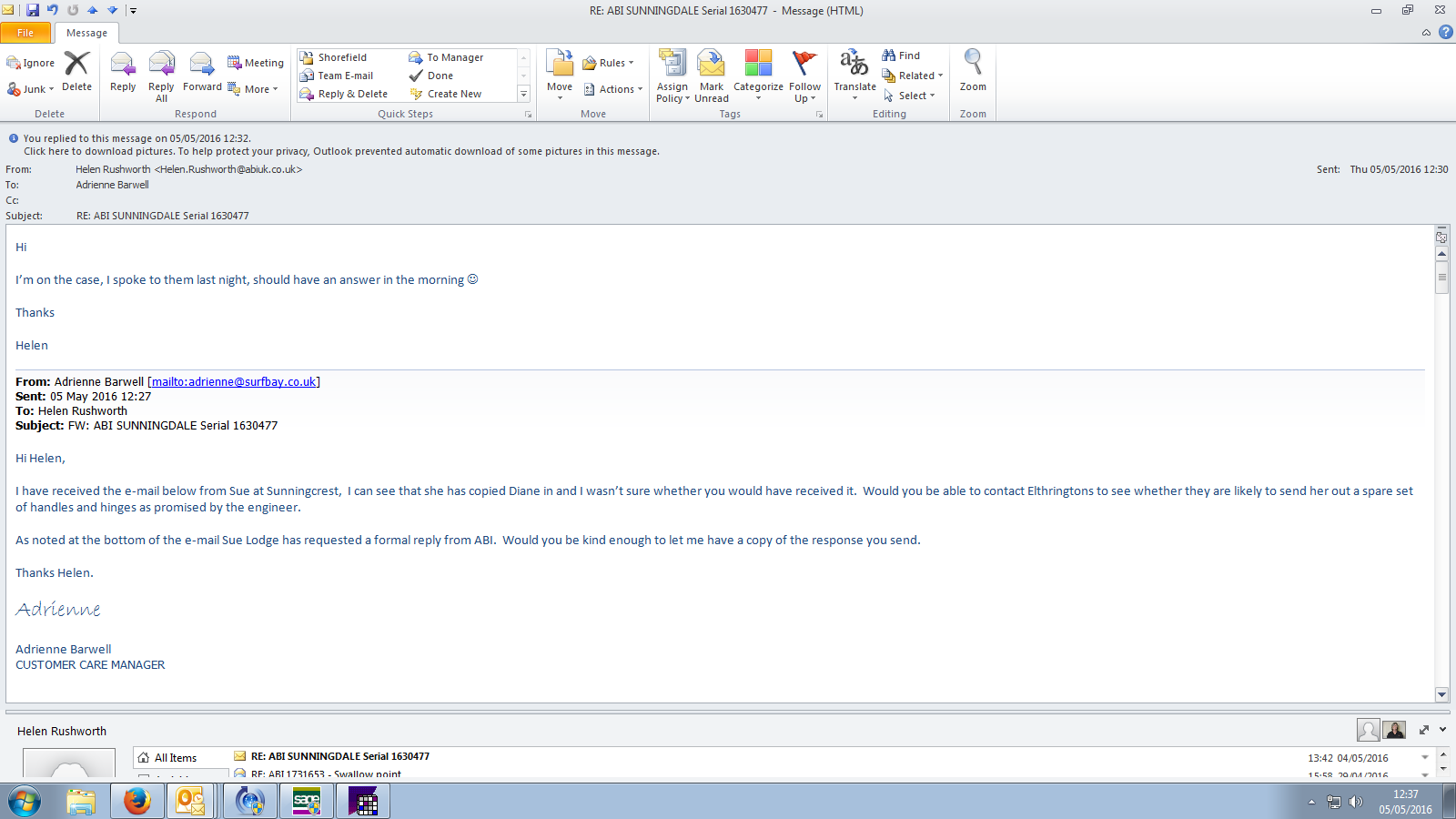Minimize the ribbon with the caret toggle
Viewport: 1456px width, 819px height.
click(x=1426, y=33)
